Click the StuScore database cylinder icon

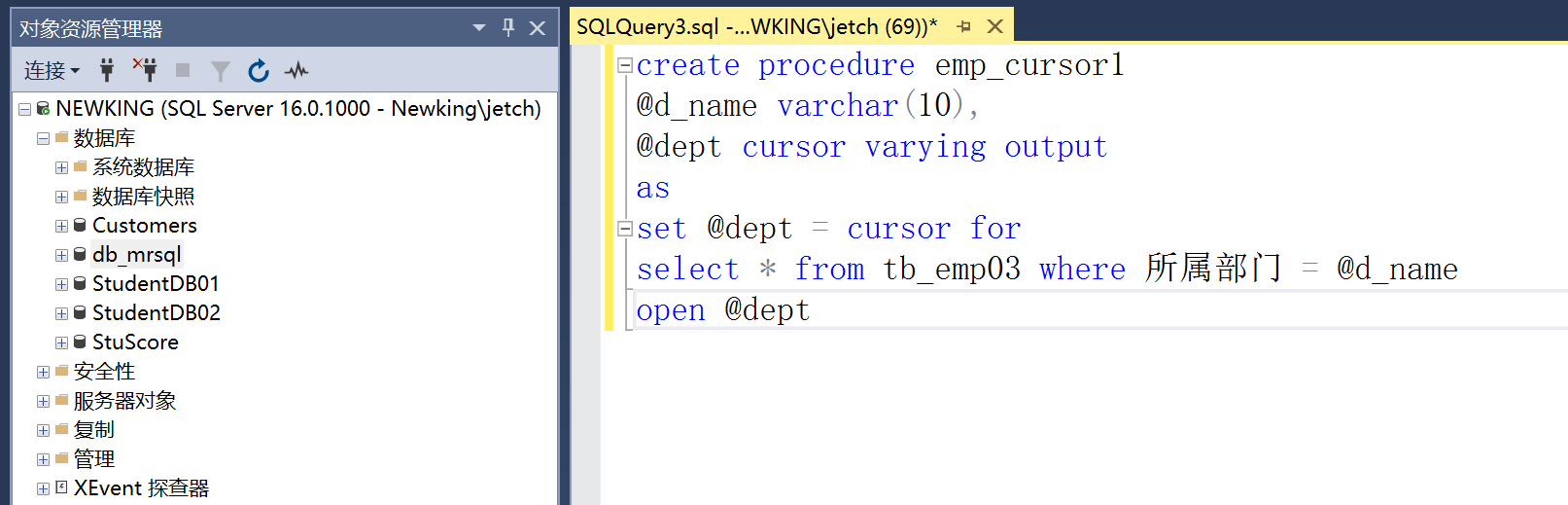coord(80,343)
